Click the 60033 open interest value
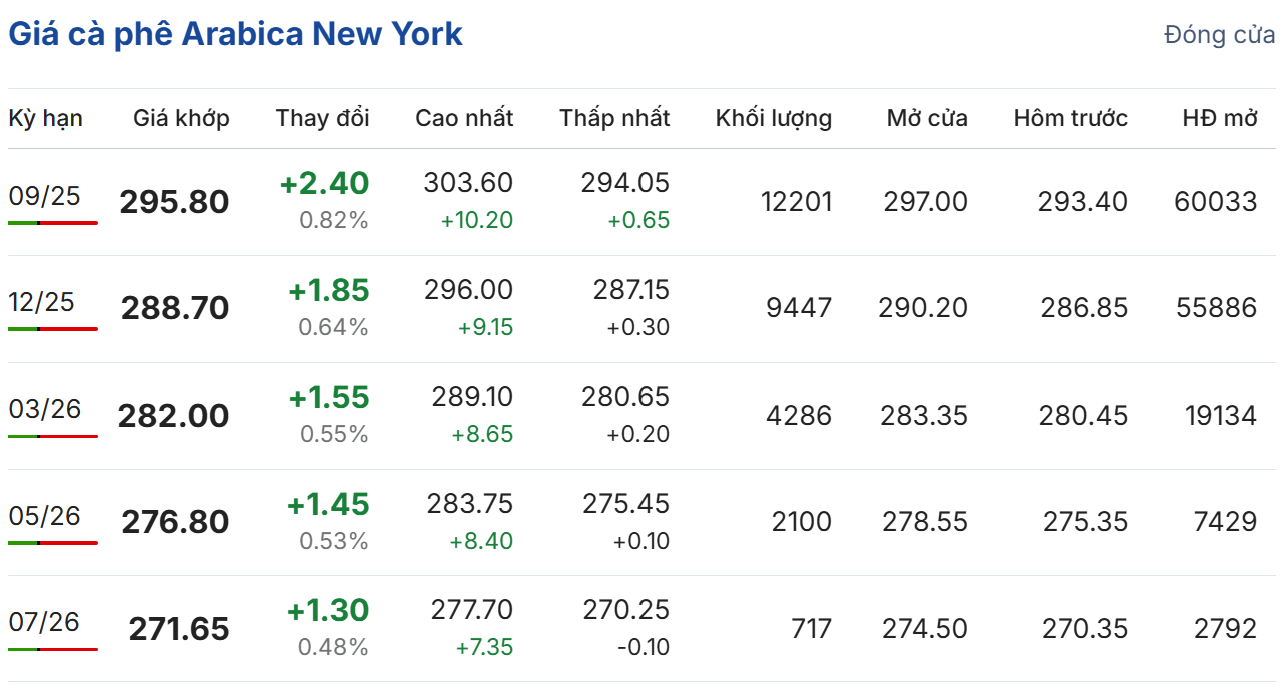Image resolution: width=1280 pixels, height=686 pixels. pos(1215,202)
